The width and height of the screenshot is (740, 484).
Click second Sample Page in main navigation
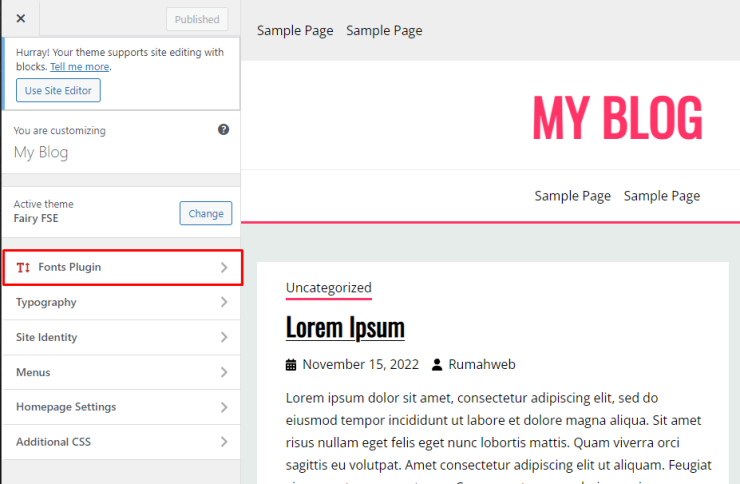pos(662,196)
